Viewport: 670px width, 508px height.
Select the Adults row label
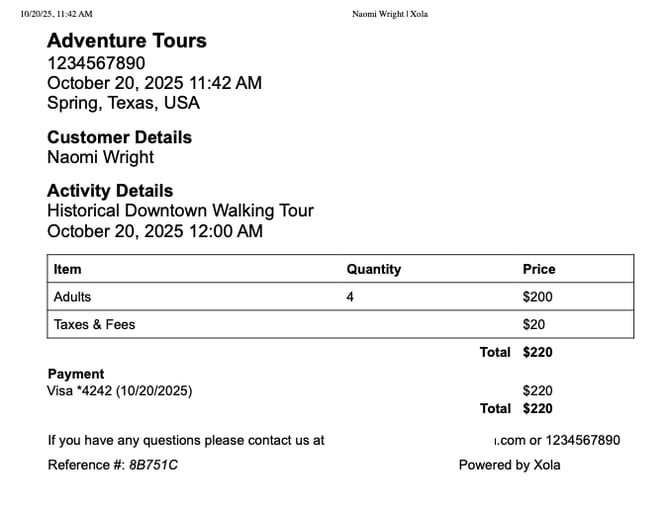72,297
